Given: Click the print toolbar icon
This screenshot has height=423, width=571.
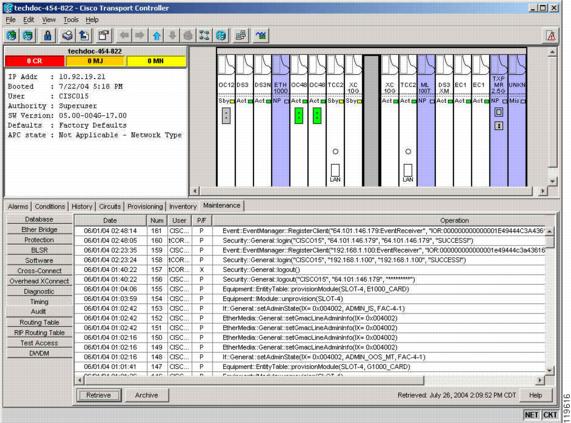Looking at the screenshot, I should 68,35.
